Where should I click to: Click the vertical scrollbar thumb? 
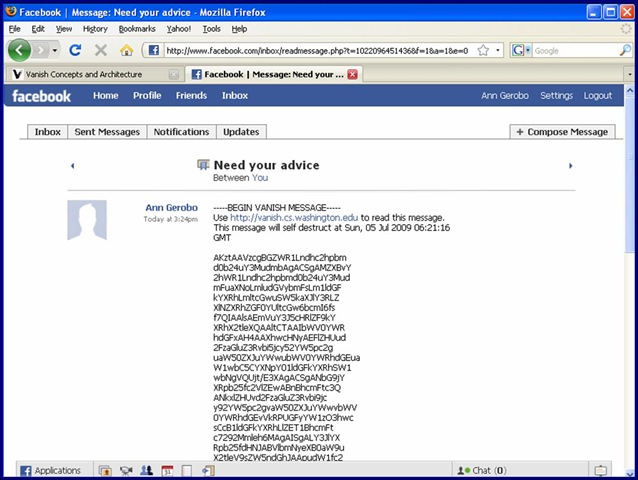(x=630, y=173)
